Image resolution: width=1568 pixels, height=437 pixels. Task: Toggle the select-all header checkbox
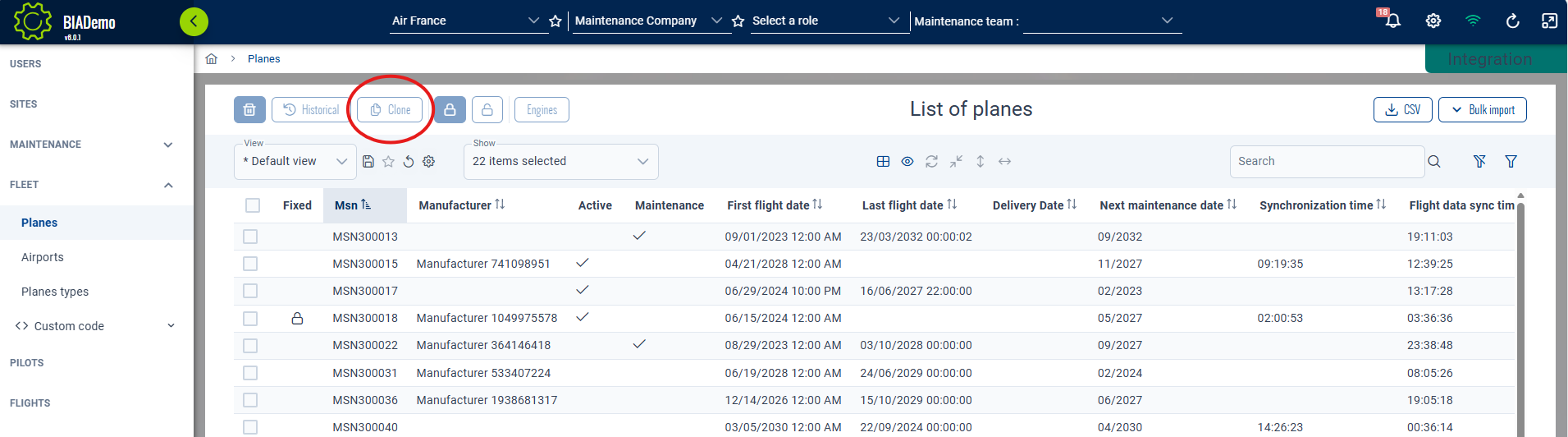253,205
